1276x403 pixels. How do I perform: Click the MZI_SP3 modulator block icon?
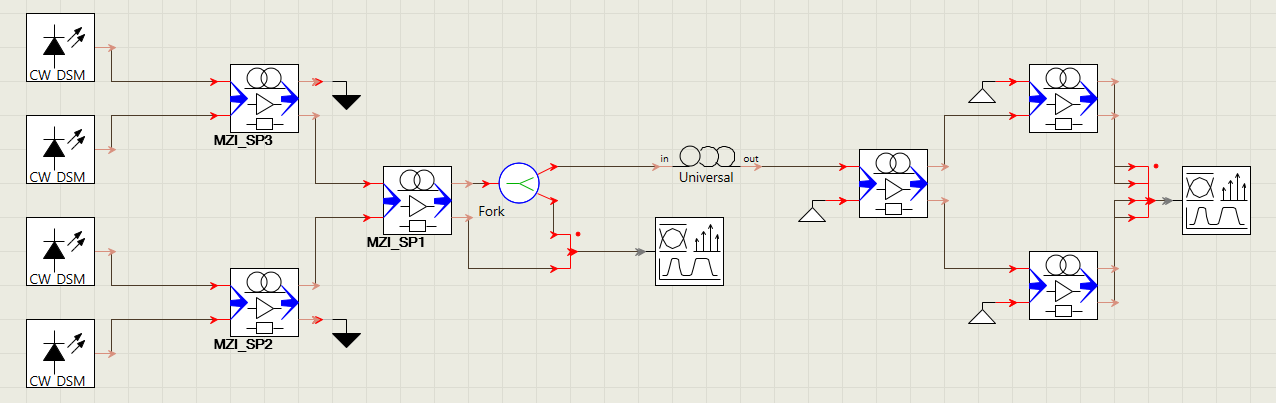point(264,99)
